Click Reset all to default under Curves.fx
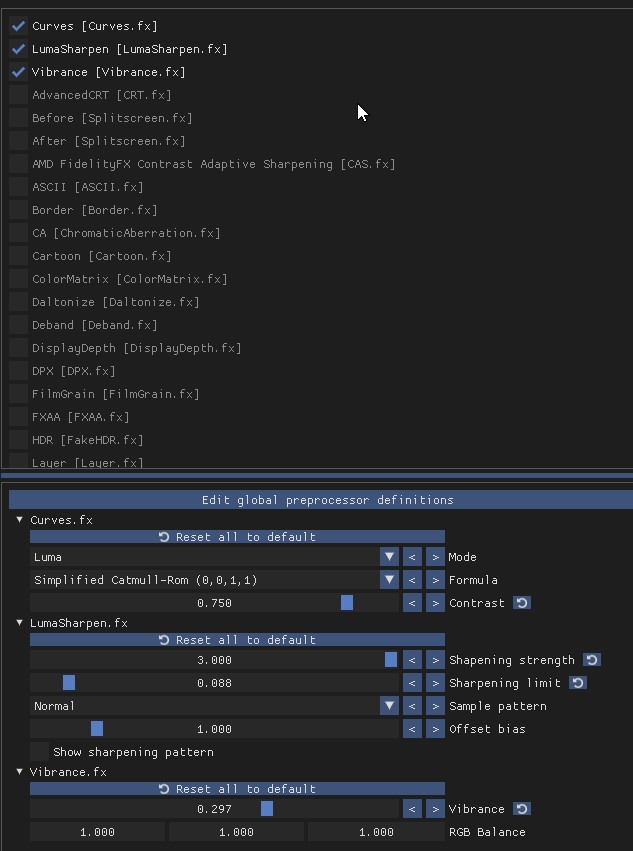The width and height of the screenshot is (633, 851). coord(237,537)
